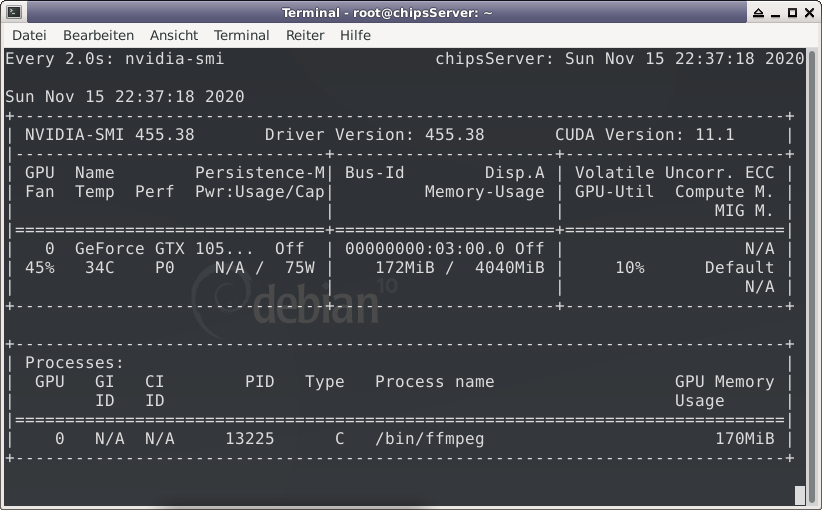
Task: Click the 'Bus-Id' column header
Action: click(374, 172)
